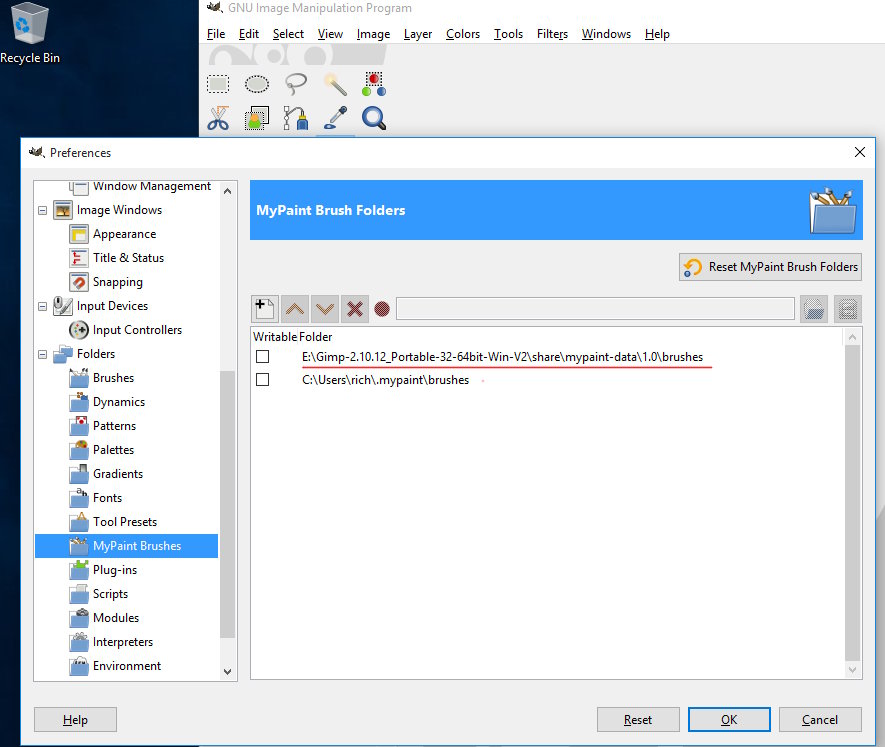Click the Fonts folder icon in tree

[79, 498]
